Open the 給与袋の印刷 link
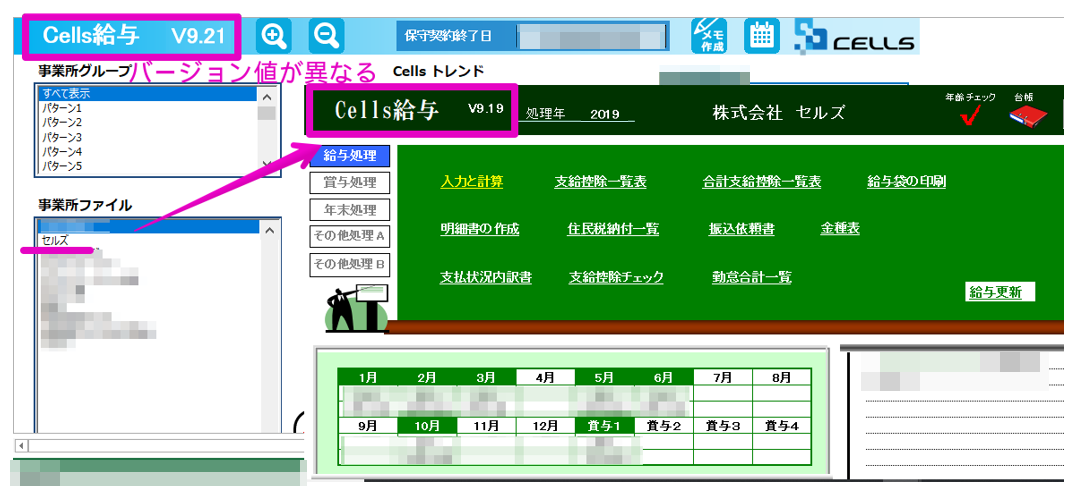 [x=907, y=182]
